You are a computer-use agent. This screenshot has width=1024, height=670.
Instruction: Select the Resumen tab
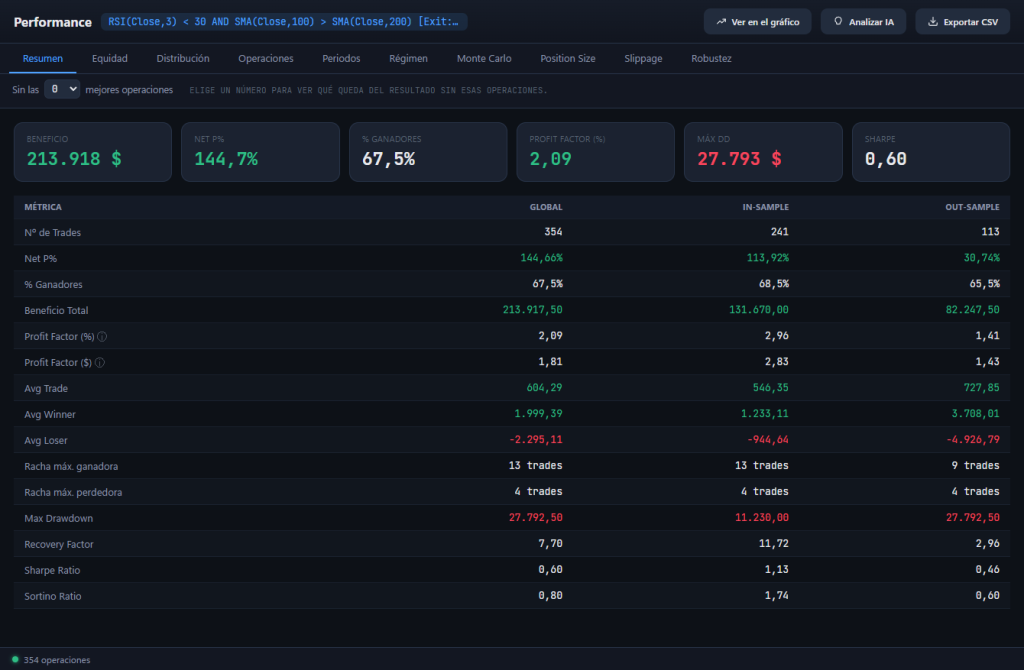coord(43,58)
